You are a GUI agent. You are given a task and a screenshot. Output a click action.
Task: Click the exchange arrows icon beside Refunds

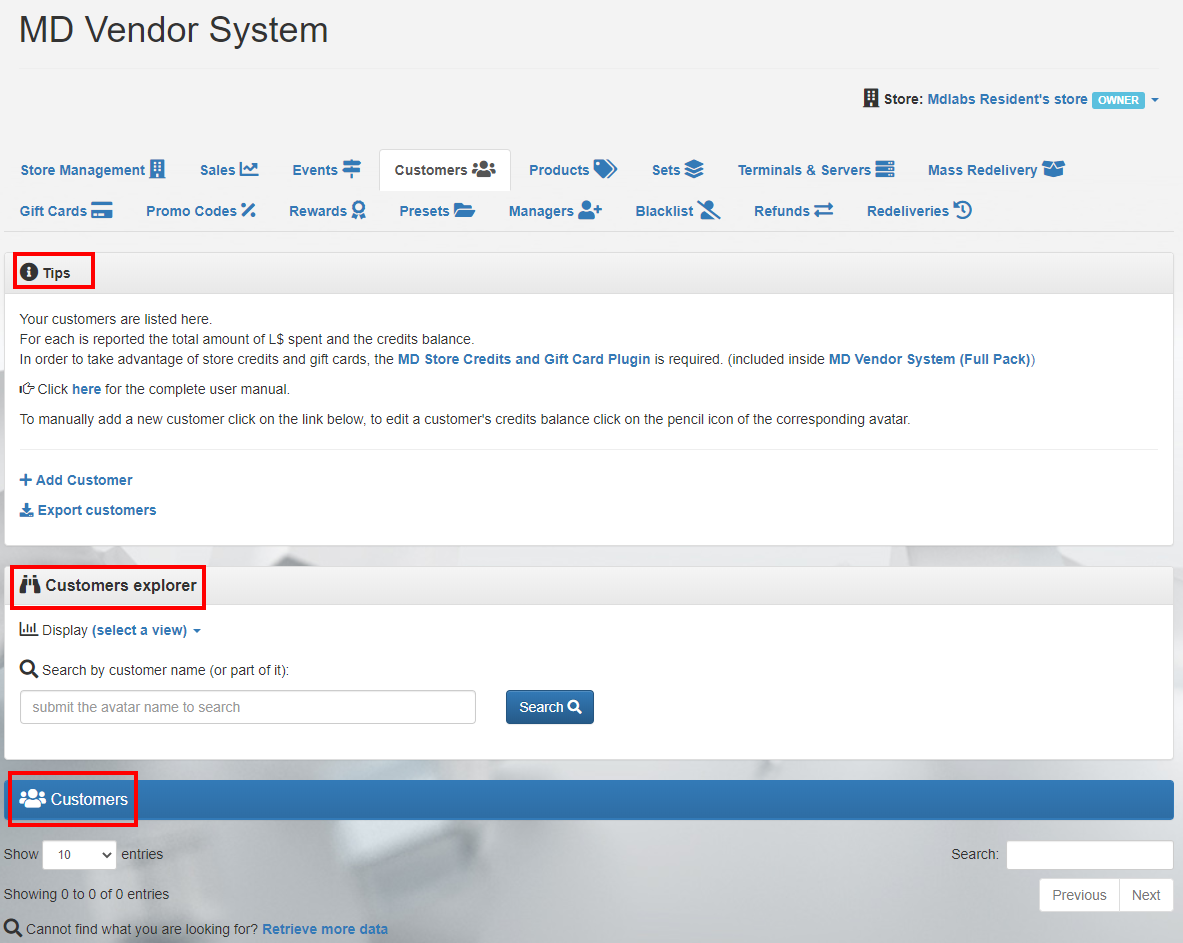[823, 210]
